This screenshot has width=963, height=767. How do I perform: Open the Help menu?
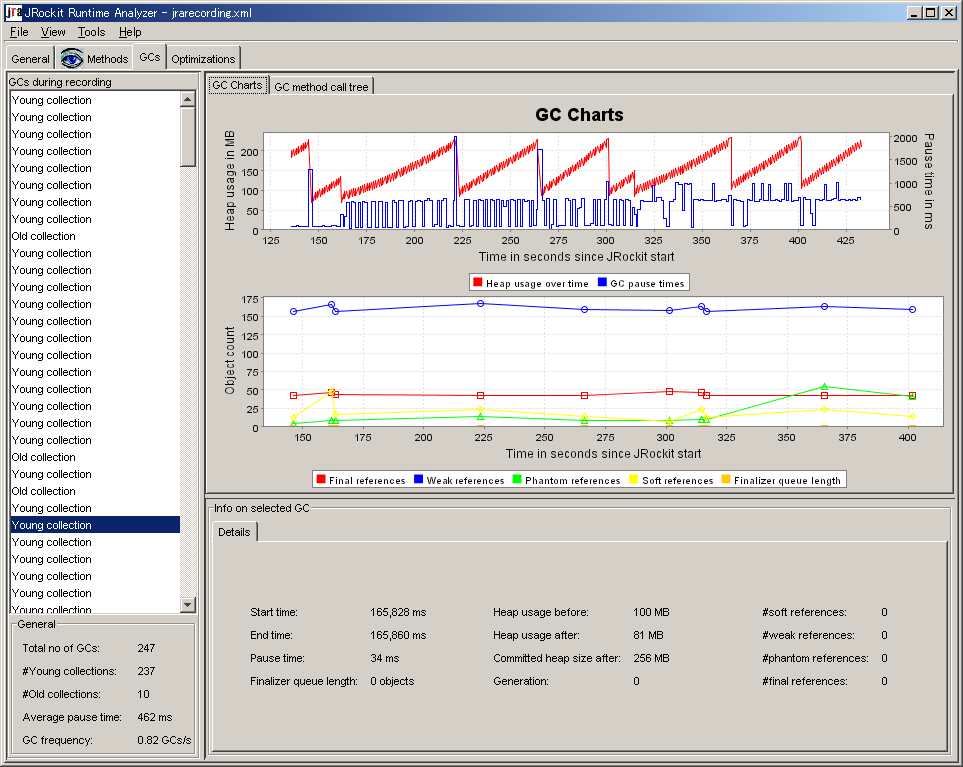click(130, 32)
